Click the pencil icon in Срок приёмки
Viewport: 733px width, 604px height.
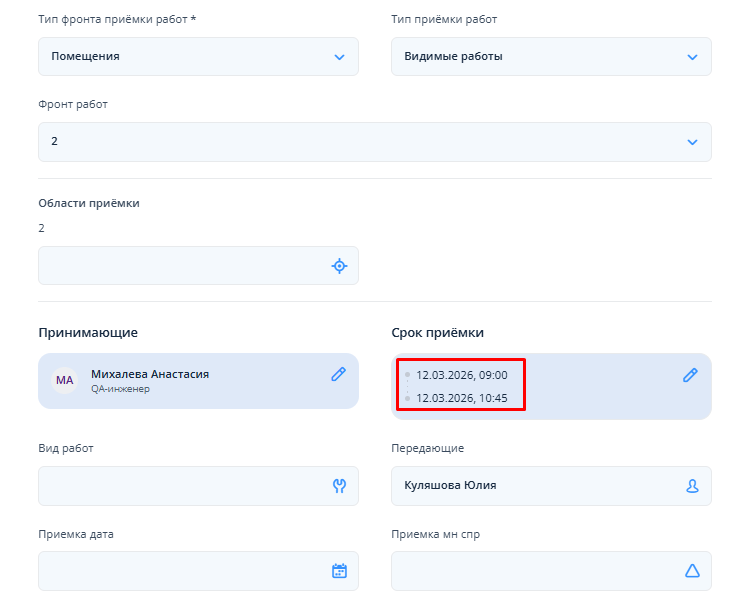coord(690,375)
